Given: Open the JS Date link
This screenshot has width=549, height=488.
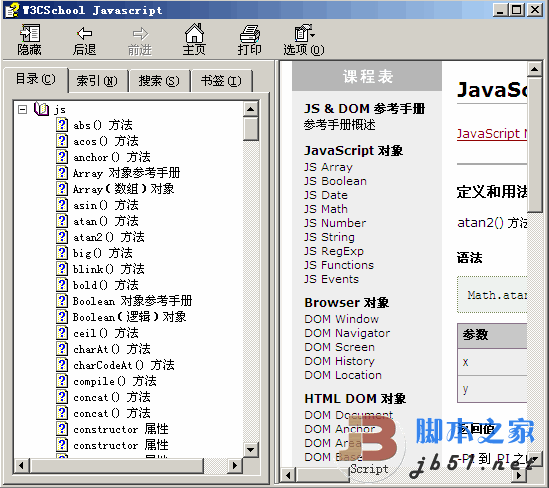Looking at the screenshot, I should coord(326,195).
